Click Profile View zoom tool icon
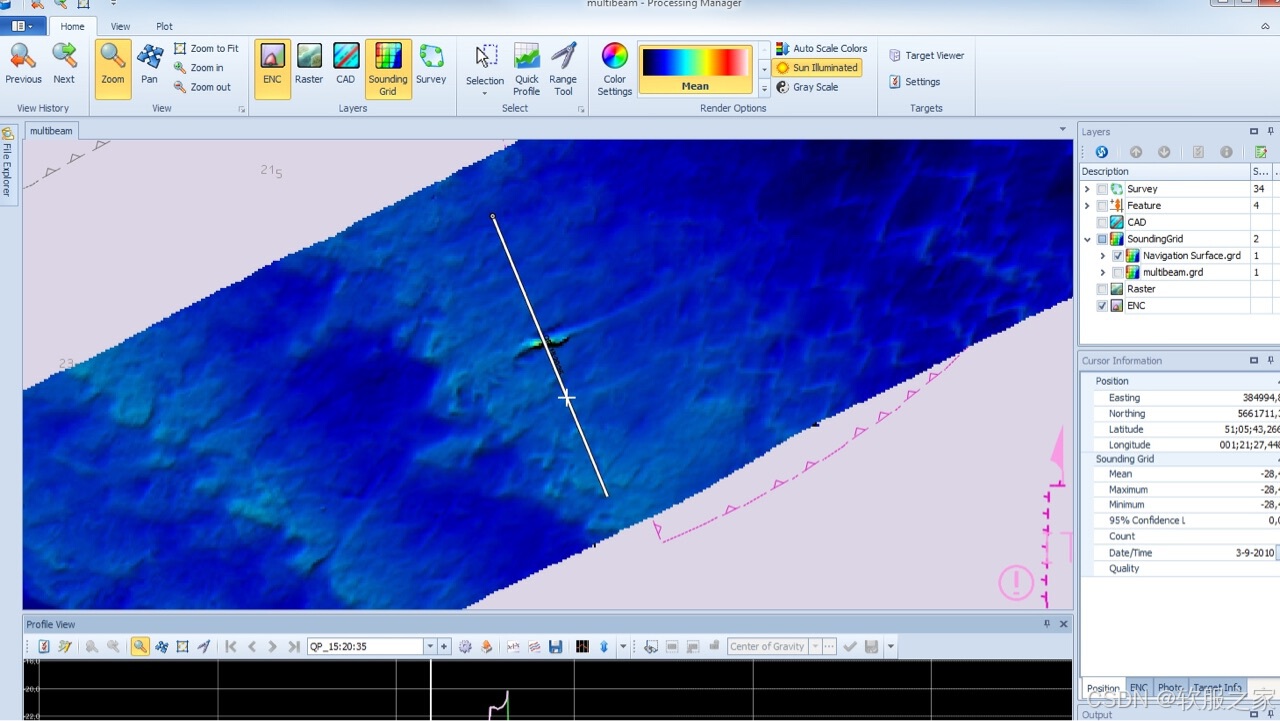The image size is (1280, 721). 140,647
